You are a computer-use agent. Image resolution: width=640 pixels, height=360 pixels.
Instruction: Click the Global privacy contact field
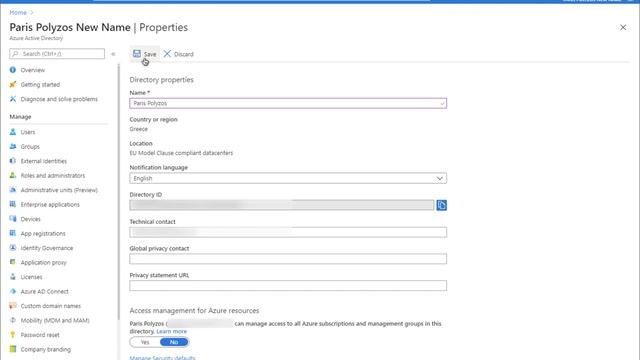pyautogui.click(x=288, y=259)
